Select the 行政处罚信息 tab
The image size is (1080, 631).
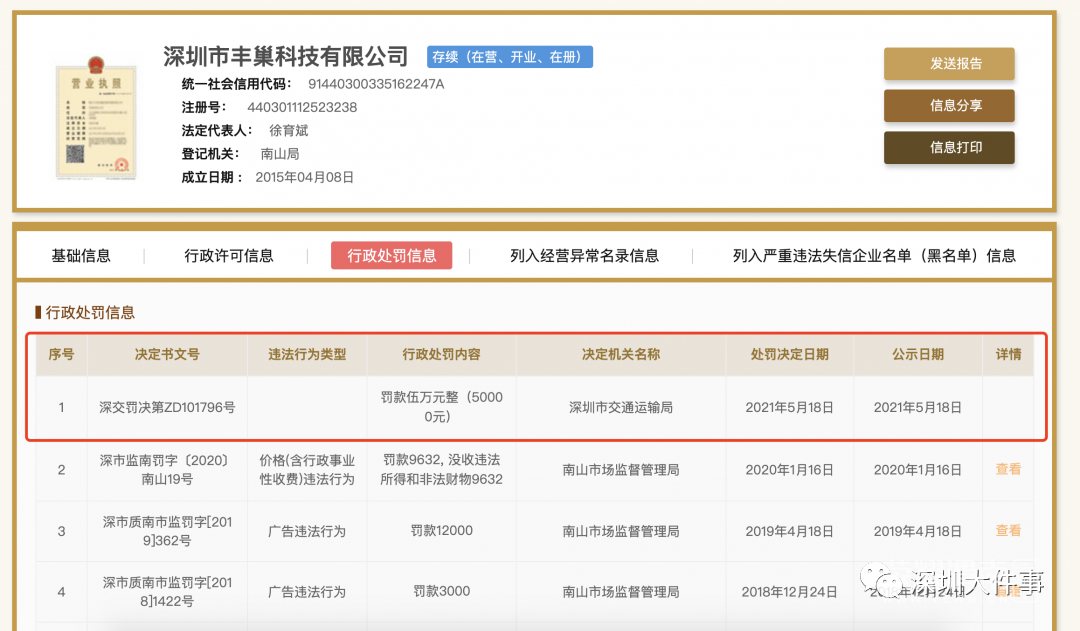coord(391,256)
